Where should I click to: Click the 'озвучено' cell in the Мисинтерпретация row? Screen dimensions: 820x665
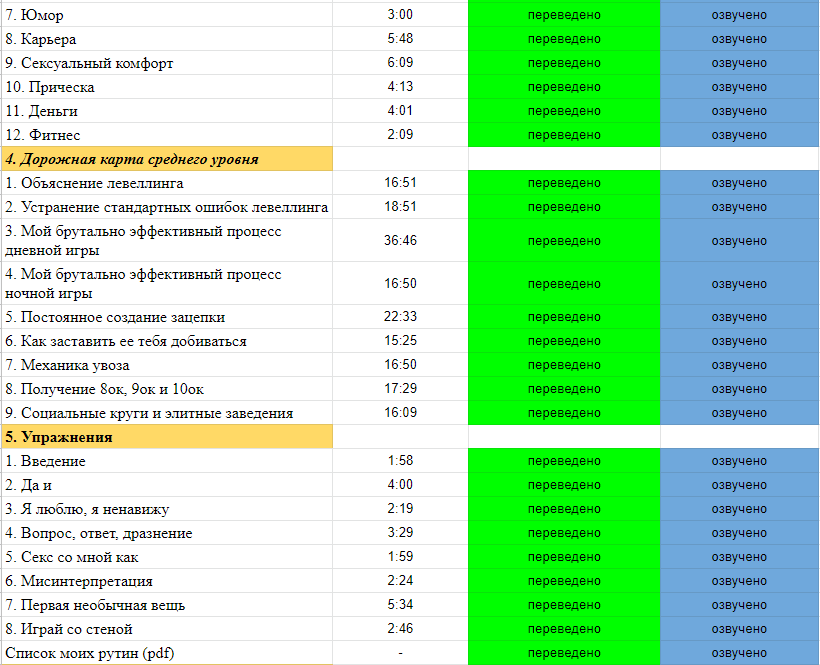coord(739,581)
